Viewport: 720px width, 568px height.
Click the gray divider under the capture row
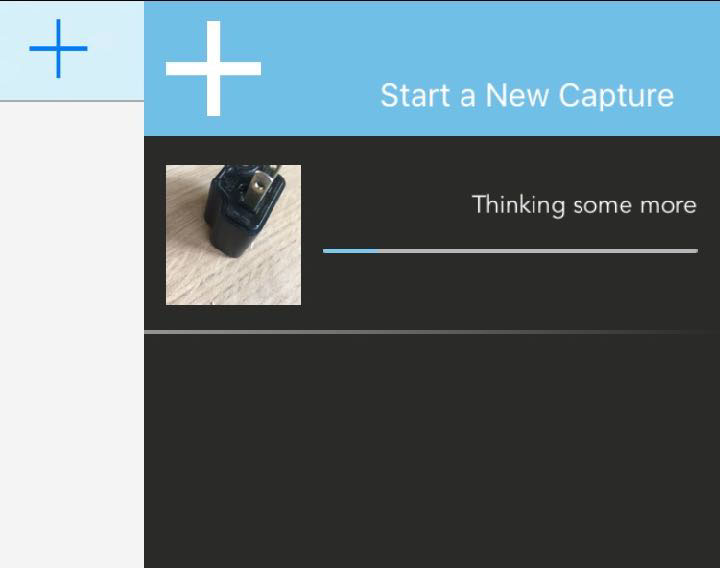pyautogui.click(x=432, y=332)
